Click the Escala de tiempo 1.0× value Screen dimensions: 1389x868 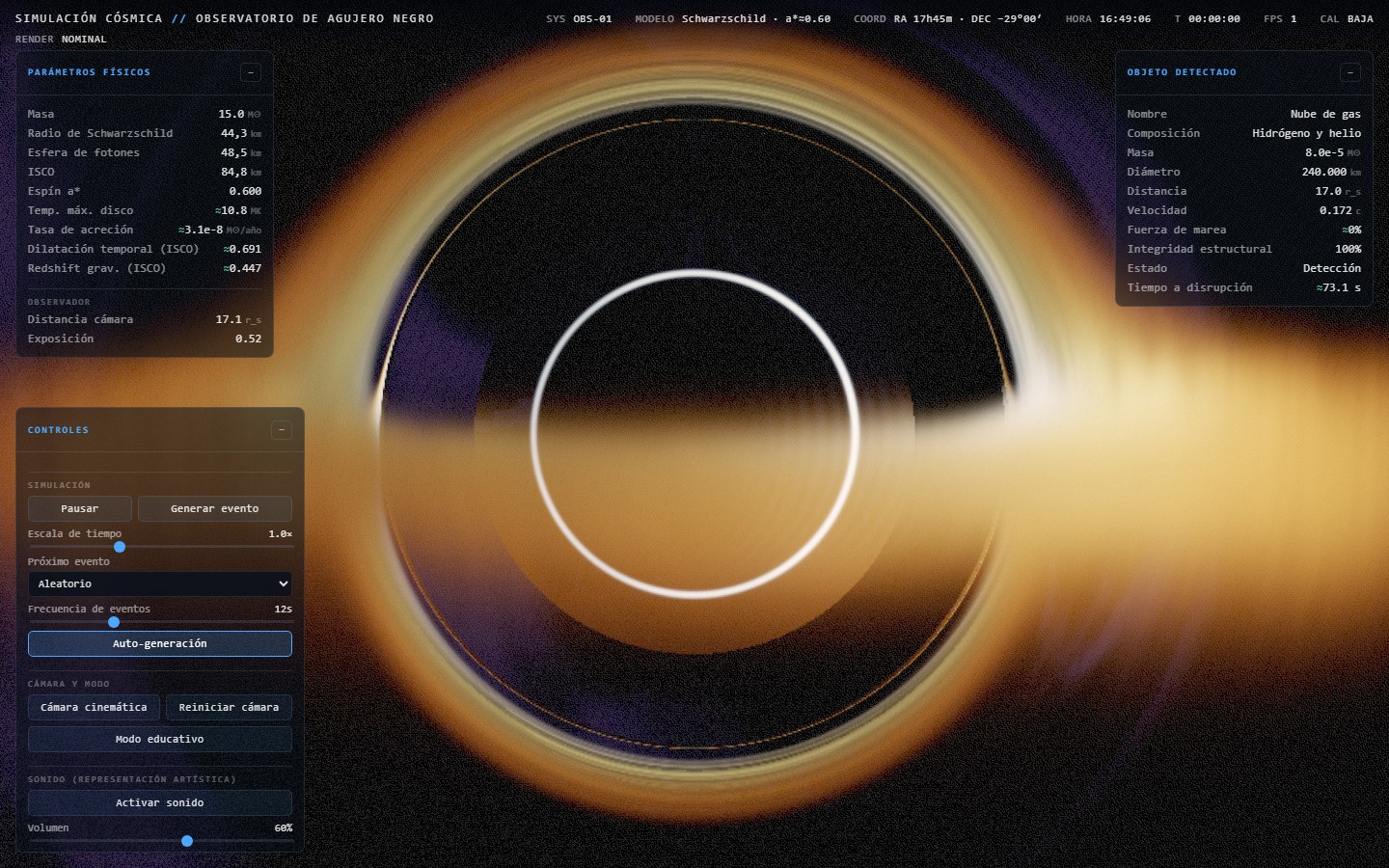click(280, 533)
